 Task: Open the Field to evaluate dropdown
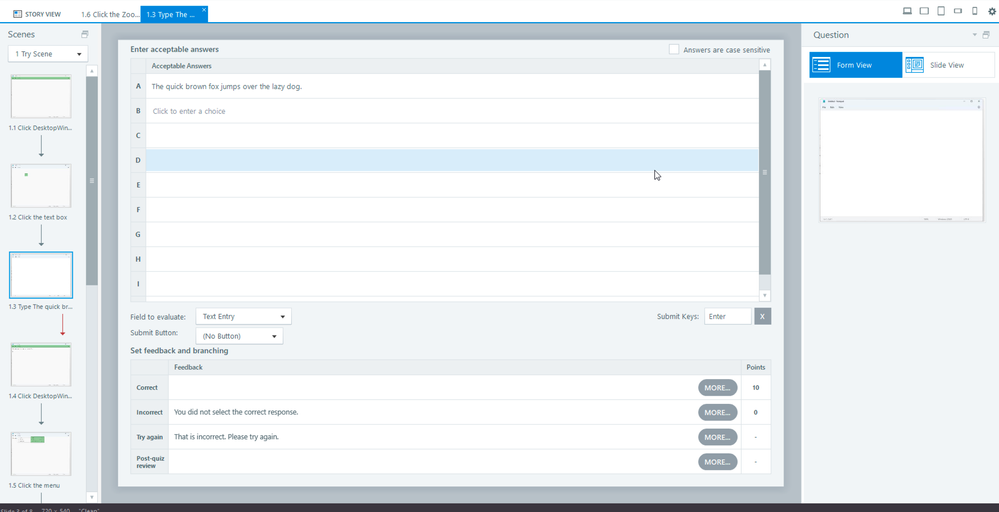click(x=243, y=316)
